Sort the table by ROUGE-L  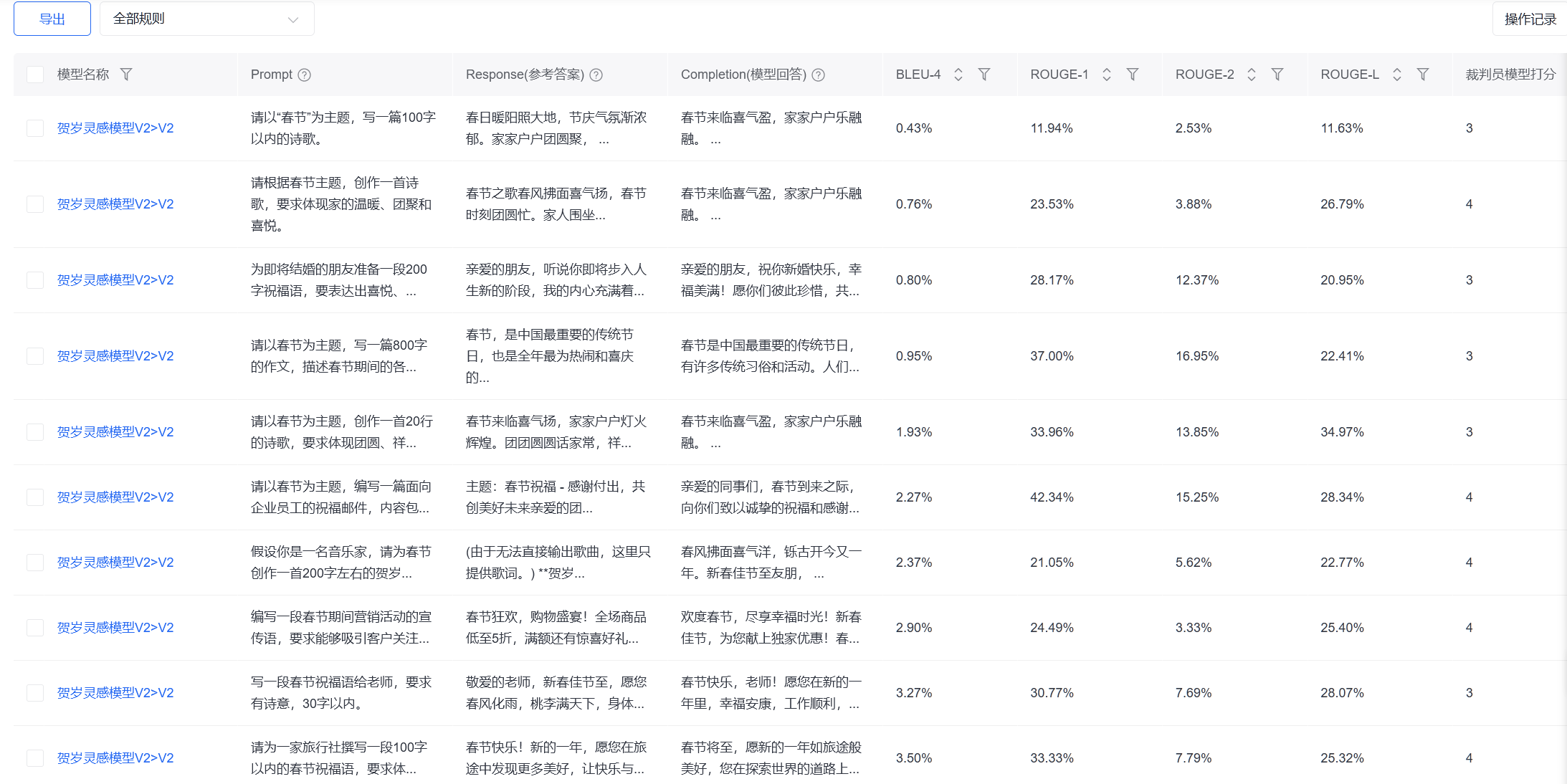point(1397,75)
